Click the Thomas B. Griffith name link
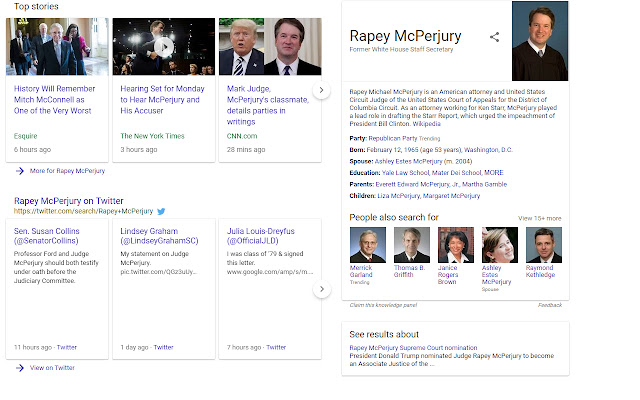Screen dimensions: 640x400 [x=409, y=271]
